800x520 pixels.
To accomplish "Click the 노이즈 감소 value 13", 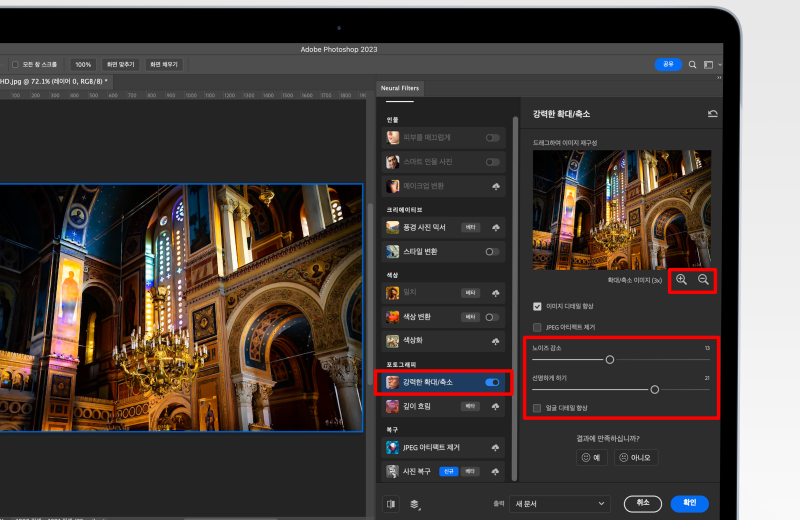I will click(x=707, y=348).
